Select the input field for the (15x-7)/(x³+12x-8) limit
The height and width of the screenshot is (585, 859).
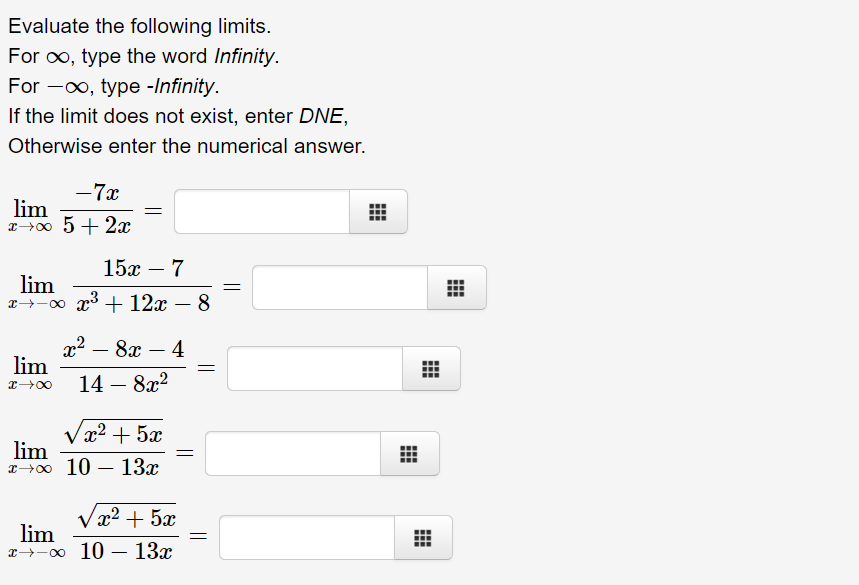[x=340, y=287]
